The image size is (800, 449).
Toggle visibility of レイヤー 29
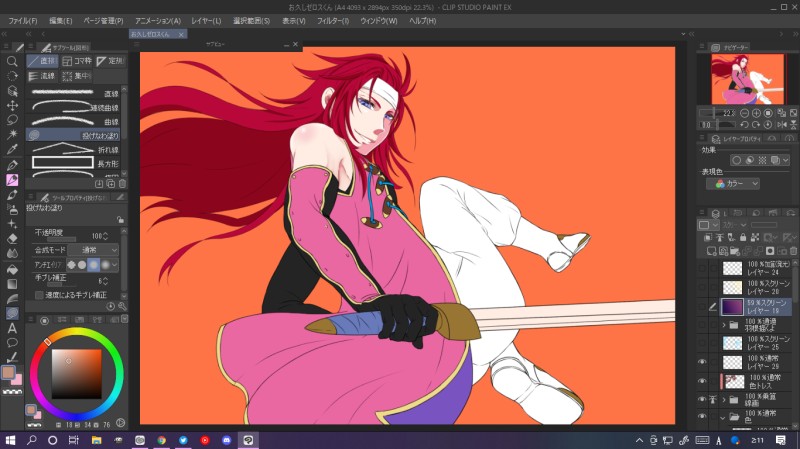click(x=702, y=362)
